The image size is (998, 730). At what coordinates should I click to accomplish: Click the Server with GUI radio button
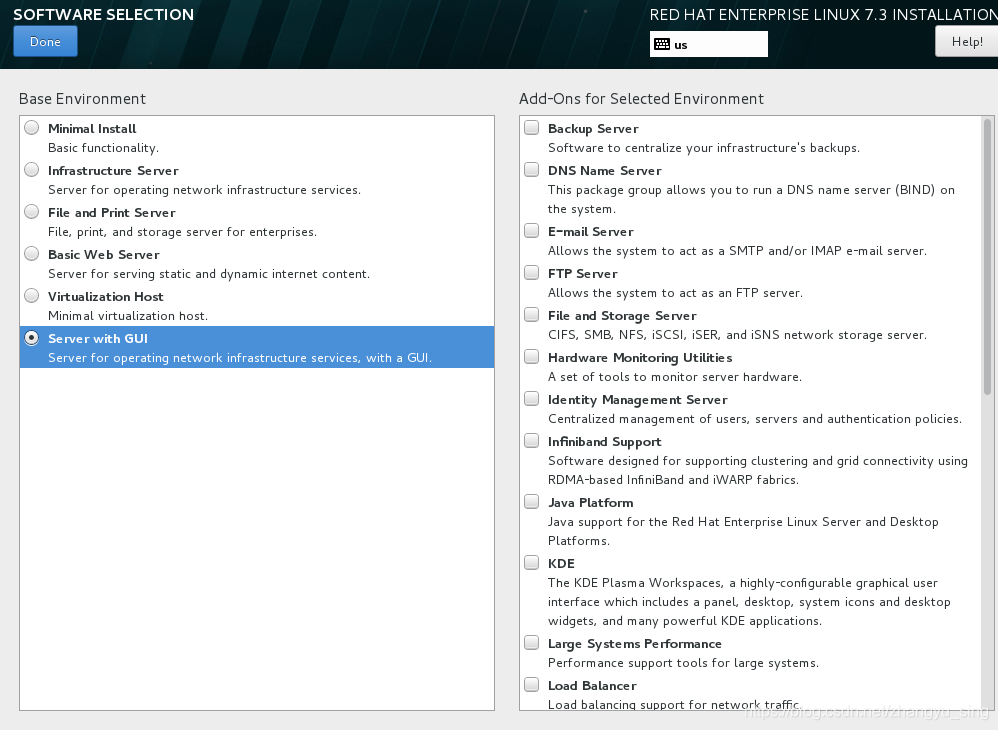[x=31, y=338]
